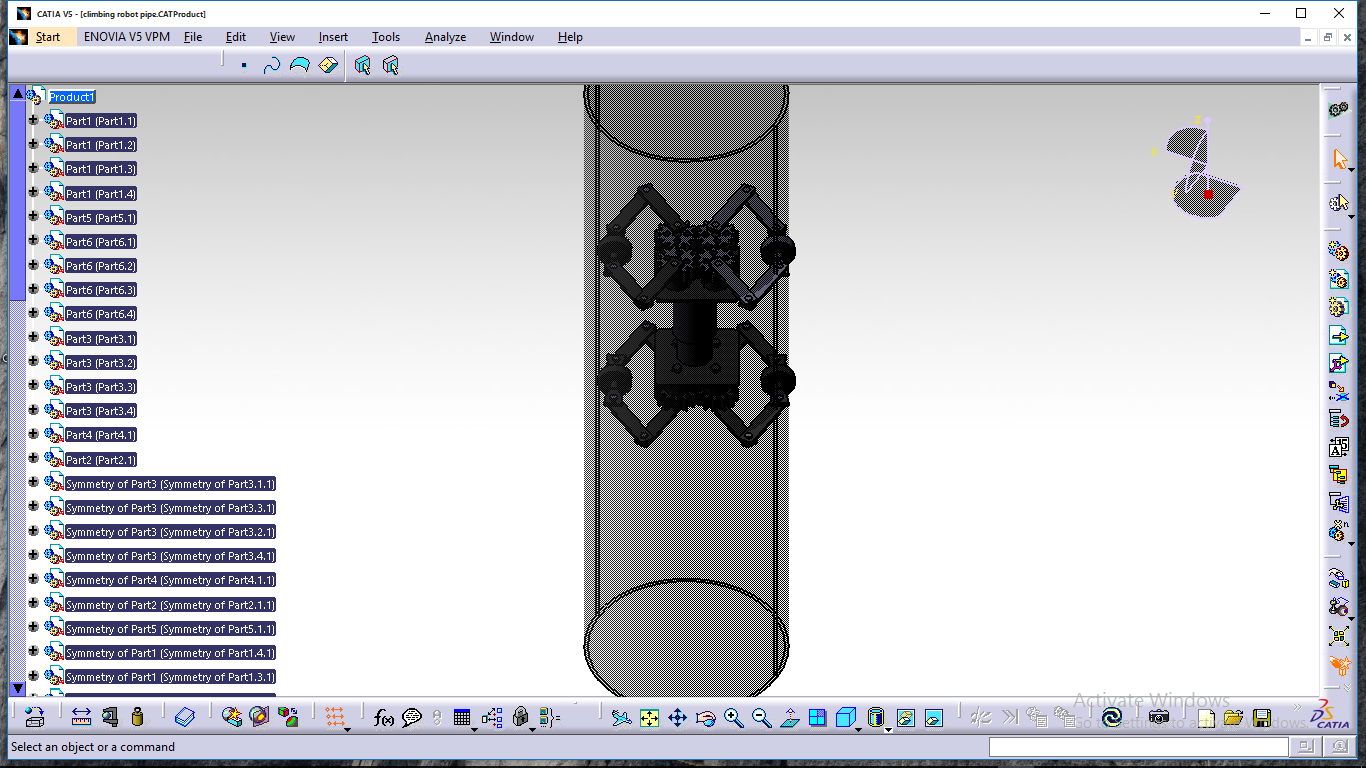Click the Arc curve icon
This screenshot has width=1366, height=768.
click(299, 65)
